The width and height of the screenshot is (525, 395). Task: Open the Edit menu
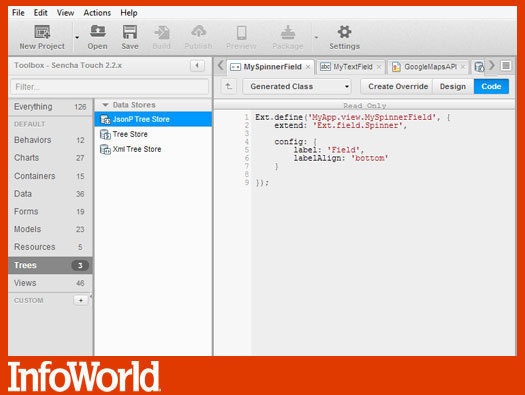pos(41,13)
